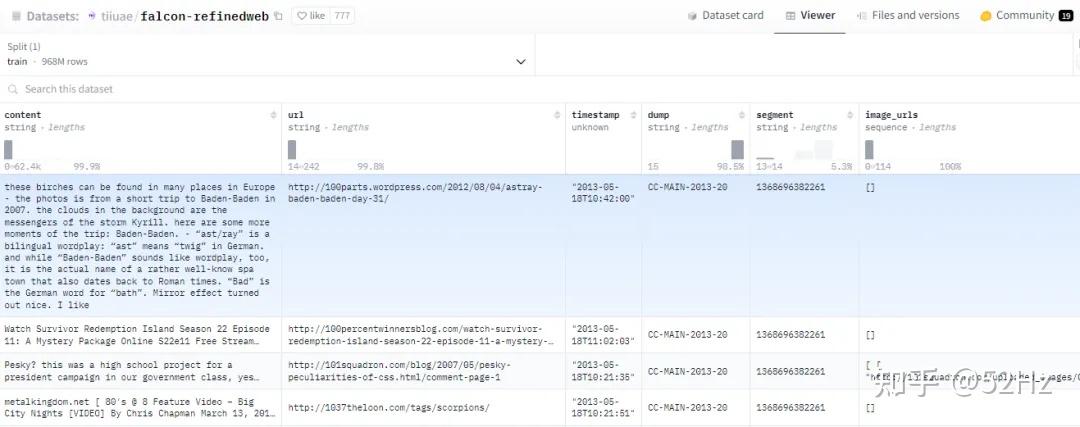Sort by content column arrows icon
1080x427 pixels.
coord(274,115)
